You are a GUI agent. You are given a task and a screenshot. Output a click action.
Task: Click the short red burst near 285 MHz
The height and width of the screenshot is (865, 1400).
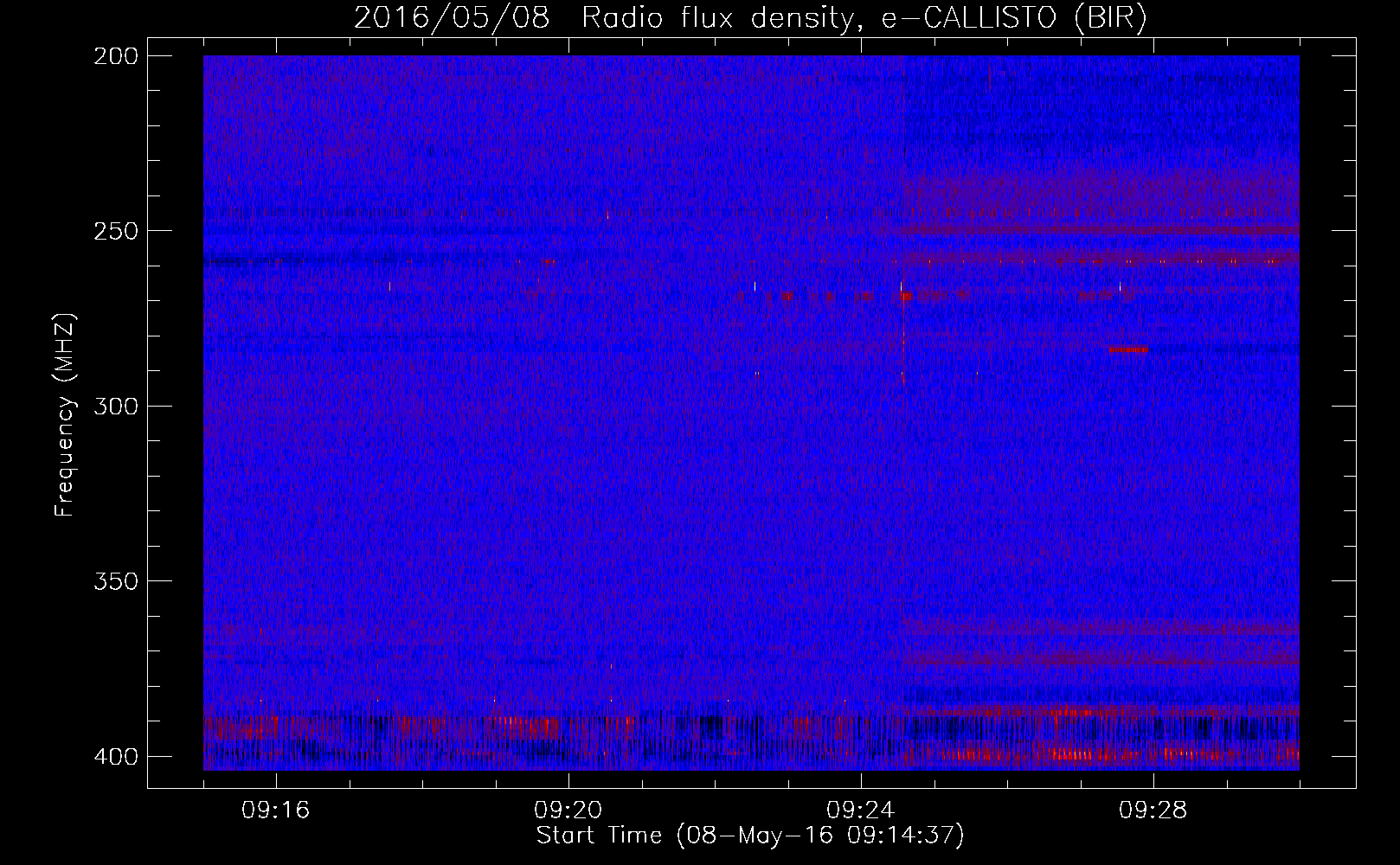click(x=1128, y=349)
